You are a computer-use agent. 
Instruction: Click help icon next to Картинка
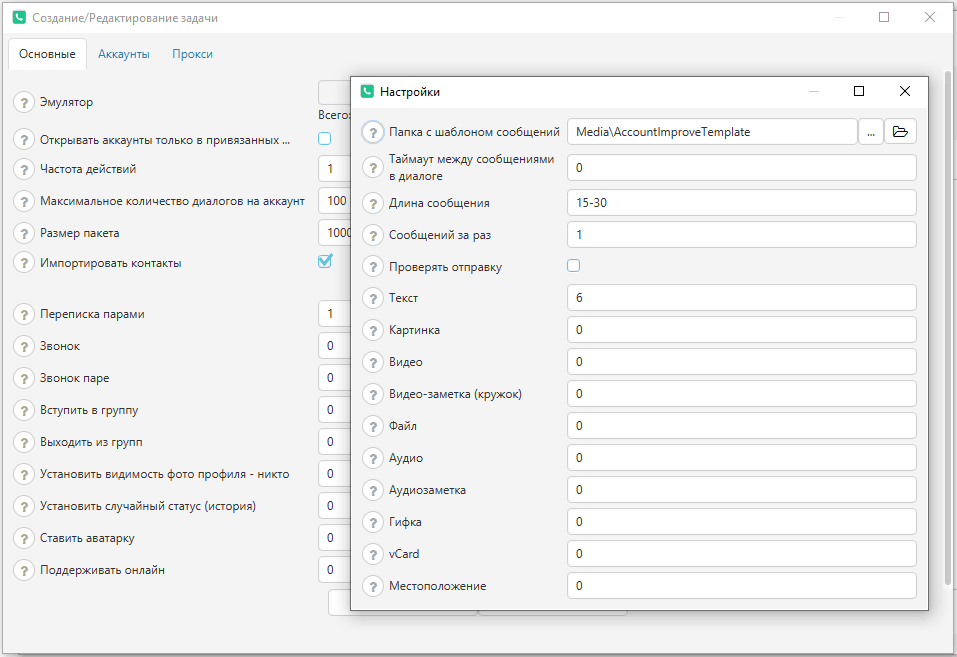pos(373,330)
